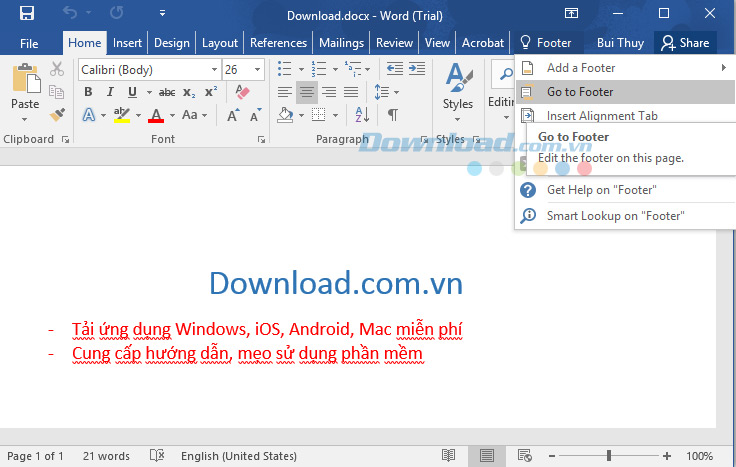
Task: Expand the Paste options arrow
Action: (25, 119)
